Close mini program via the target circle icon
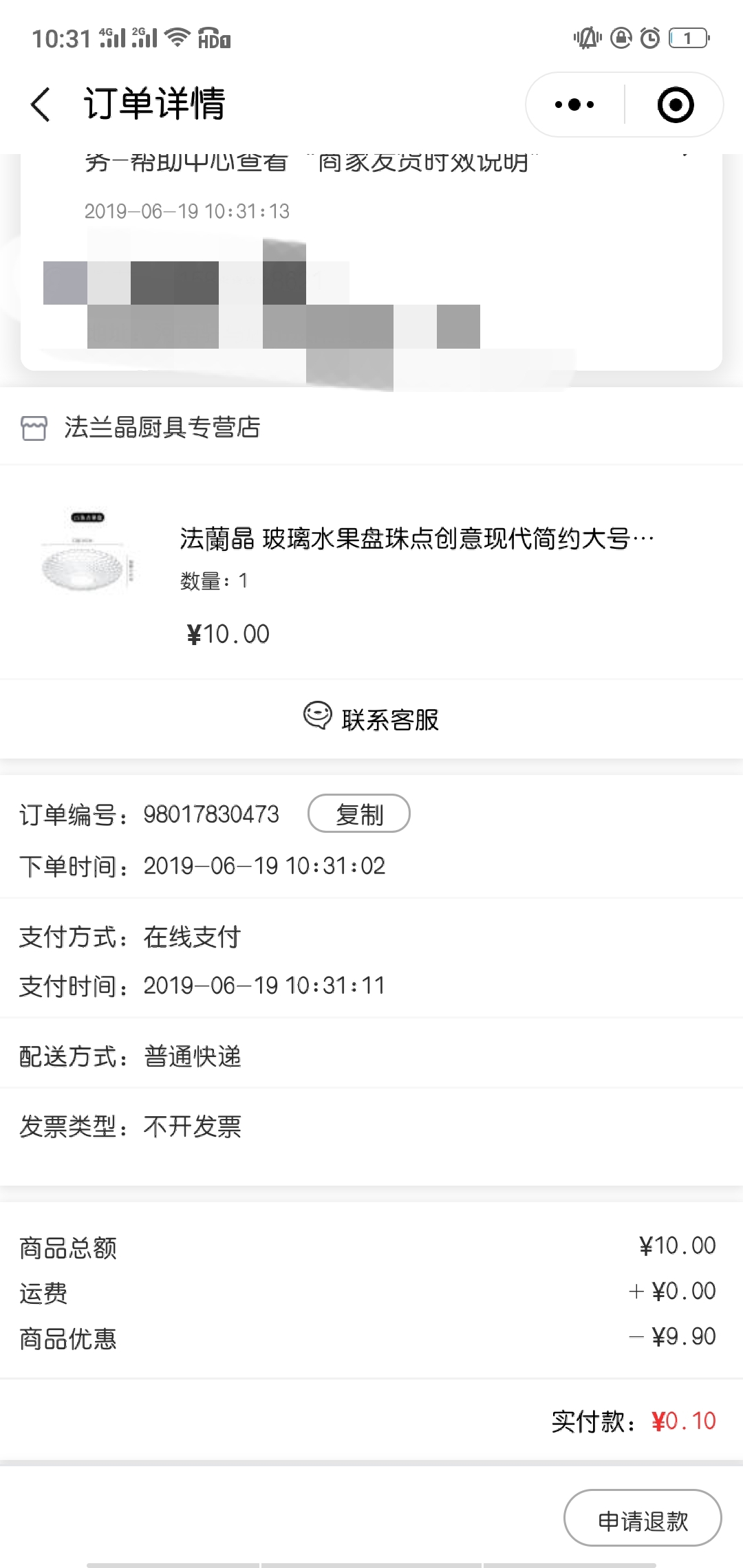The width and height of the screenshot is (743, 1568). (x=675, y=105)
